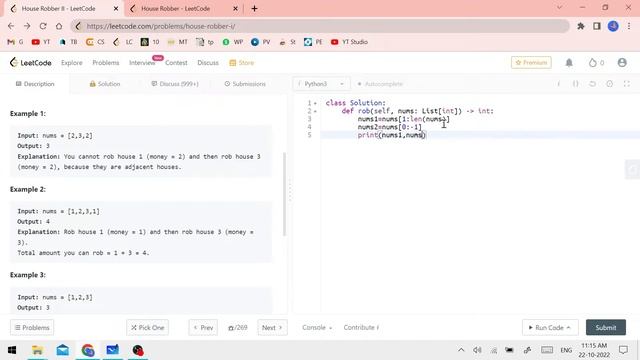Open the Problems list button
Image resolution: width=640 pixels, height=360 pixels.
tap(32, 327)
